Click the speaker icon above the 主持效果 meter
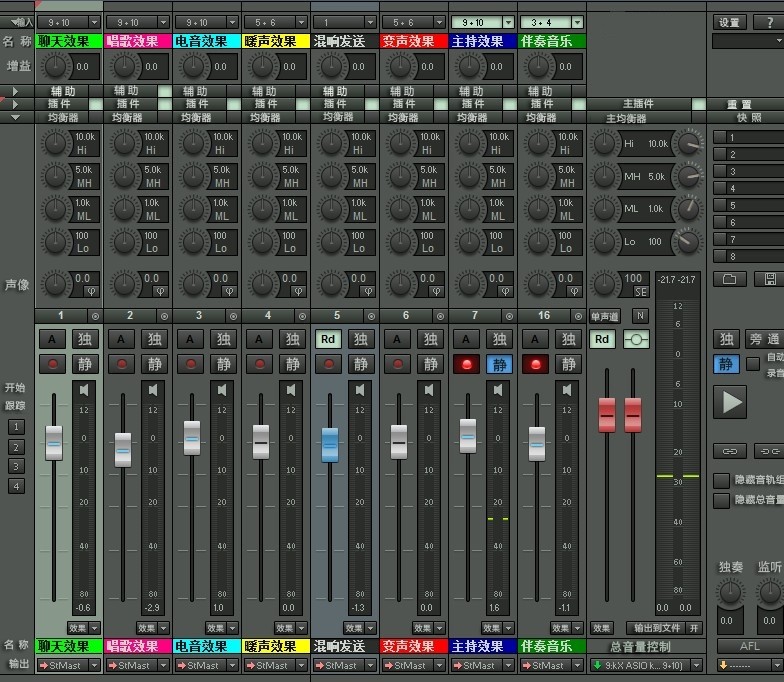 click(x=498, y=390)
